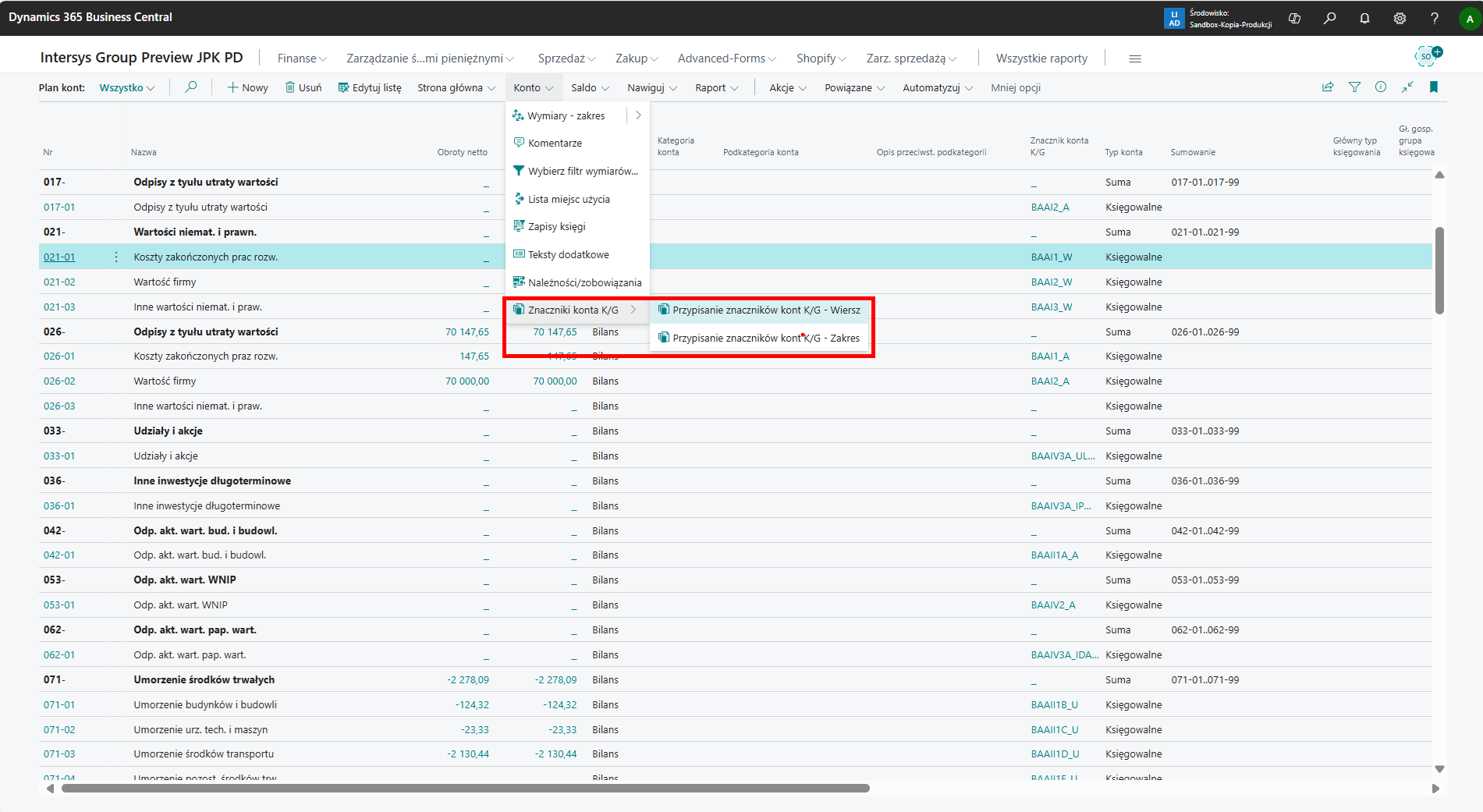The height and width of the screenshot is (812, 1483).
Task: Expand the Shopify navigation menu
Action: 821,59
